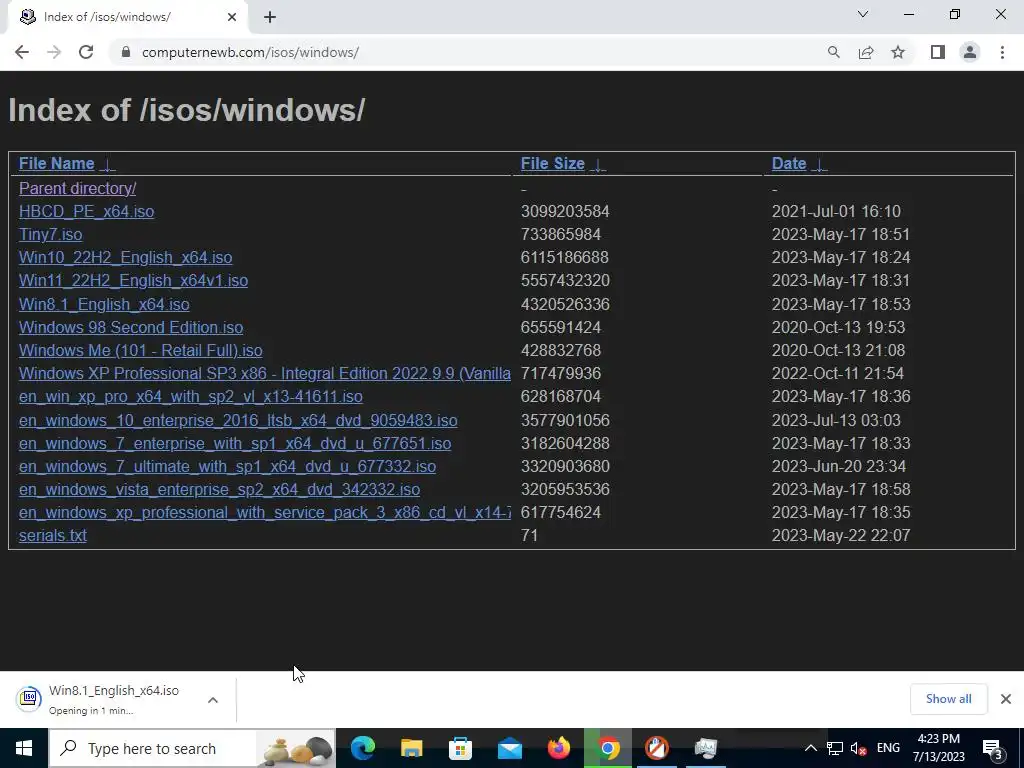Open serials.txt file link

pos(53,536)
